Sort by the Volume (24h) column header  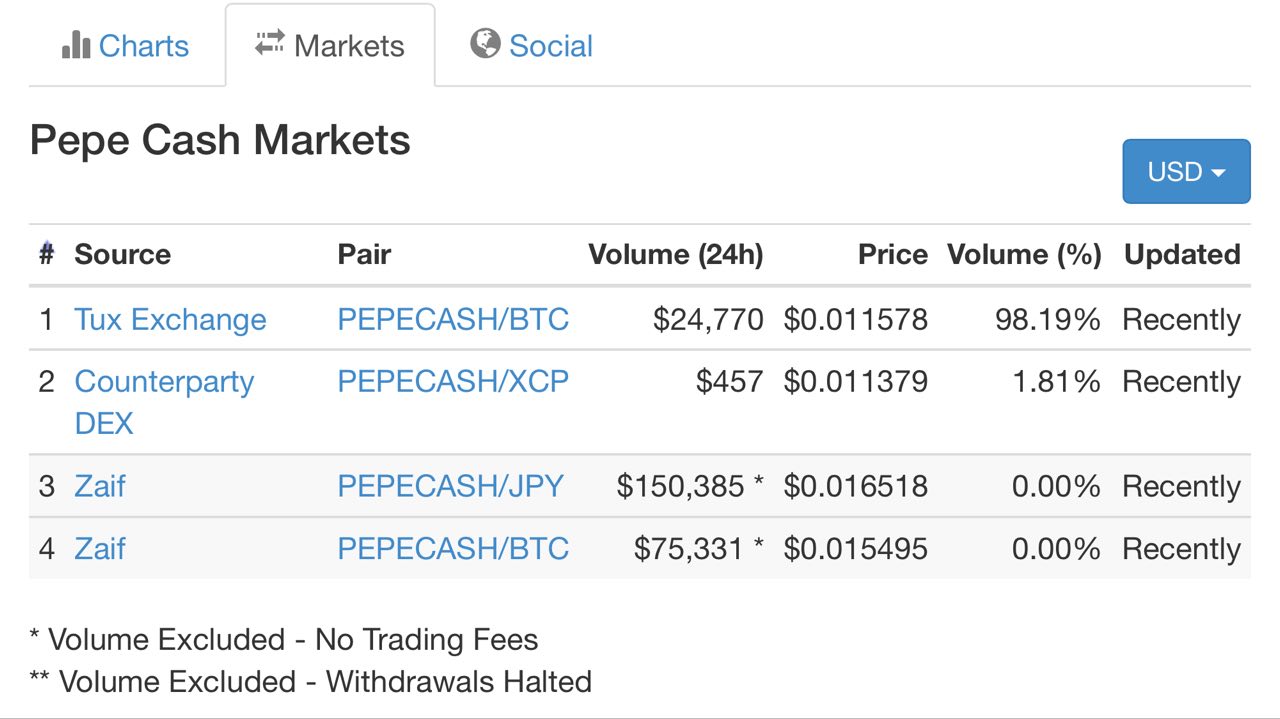pyautogui.click(x=676, y=254)
